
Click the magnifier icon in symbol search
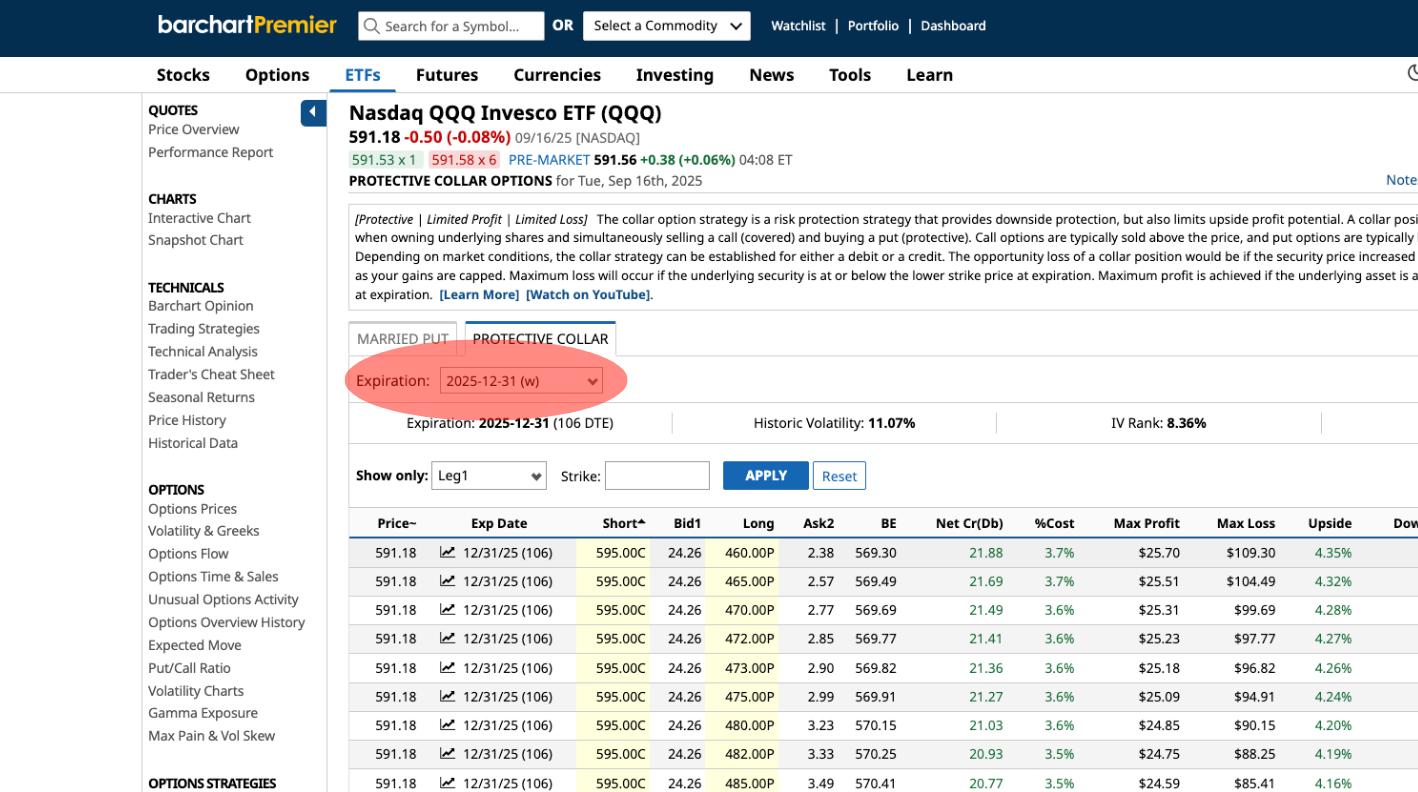(x=372, y=26)
